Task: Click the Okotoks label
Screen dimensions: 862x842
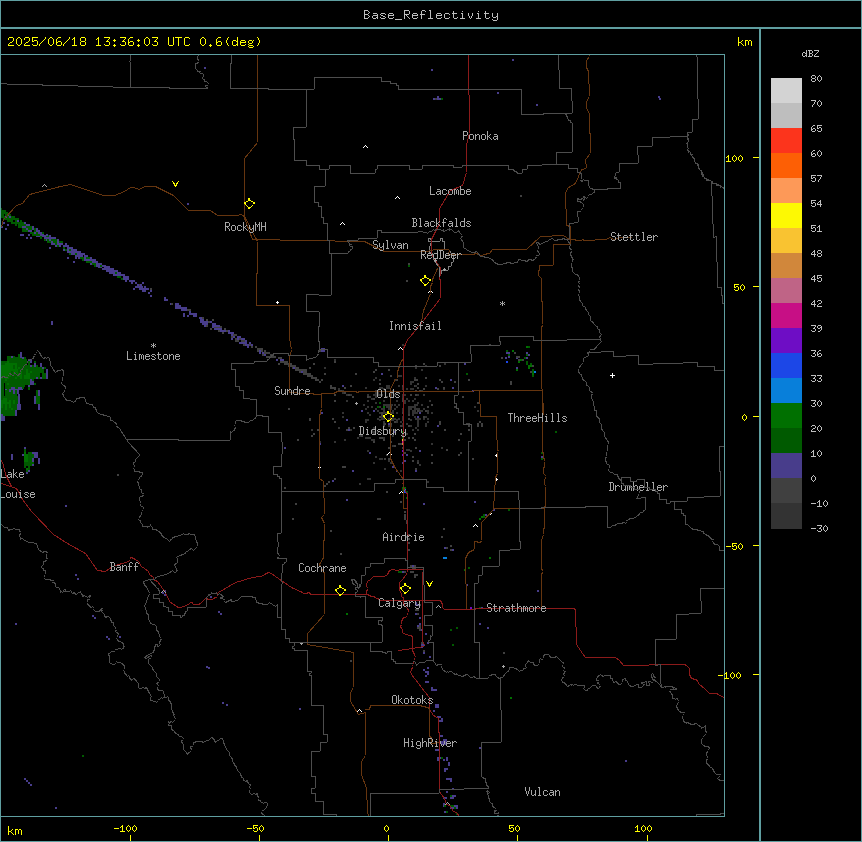Action: [x=412, y=700]
